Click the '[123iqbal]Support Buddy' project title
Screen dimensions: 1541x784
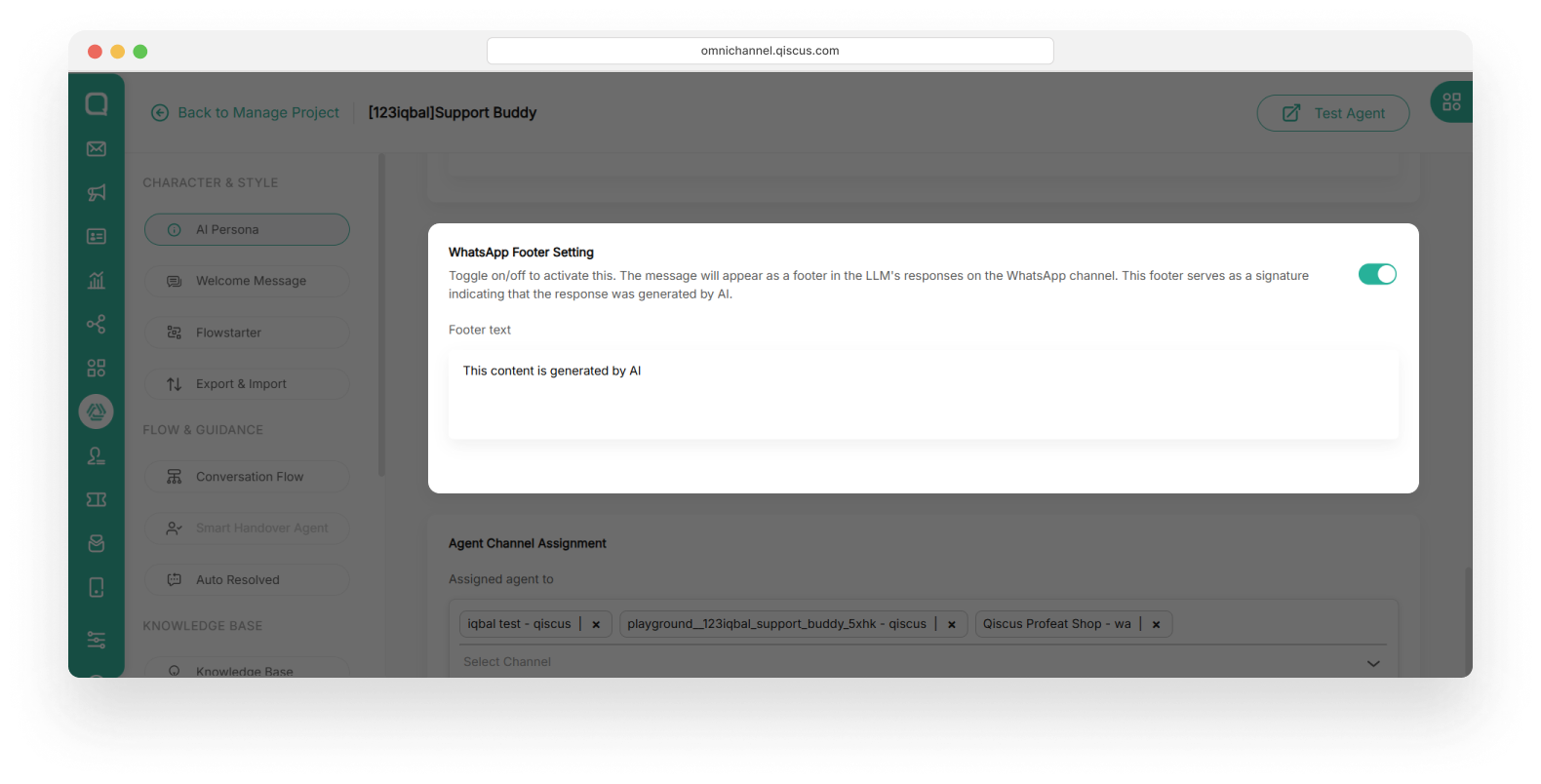[x=453, y=113]
